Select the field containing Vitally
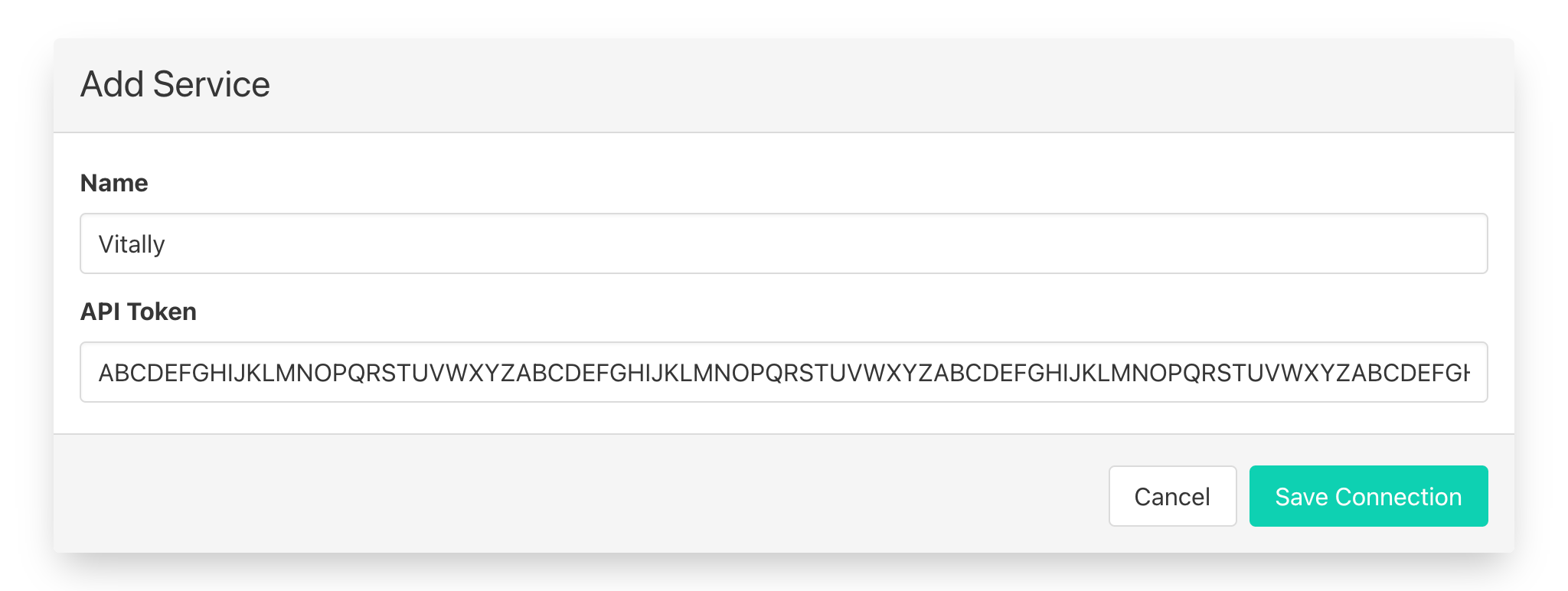The image size is (1568, 591). (x=783, y=243)
